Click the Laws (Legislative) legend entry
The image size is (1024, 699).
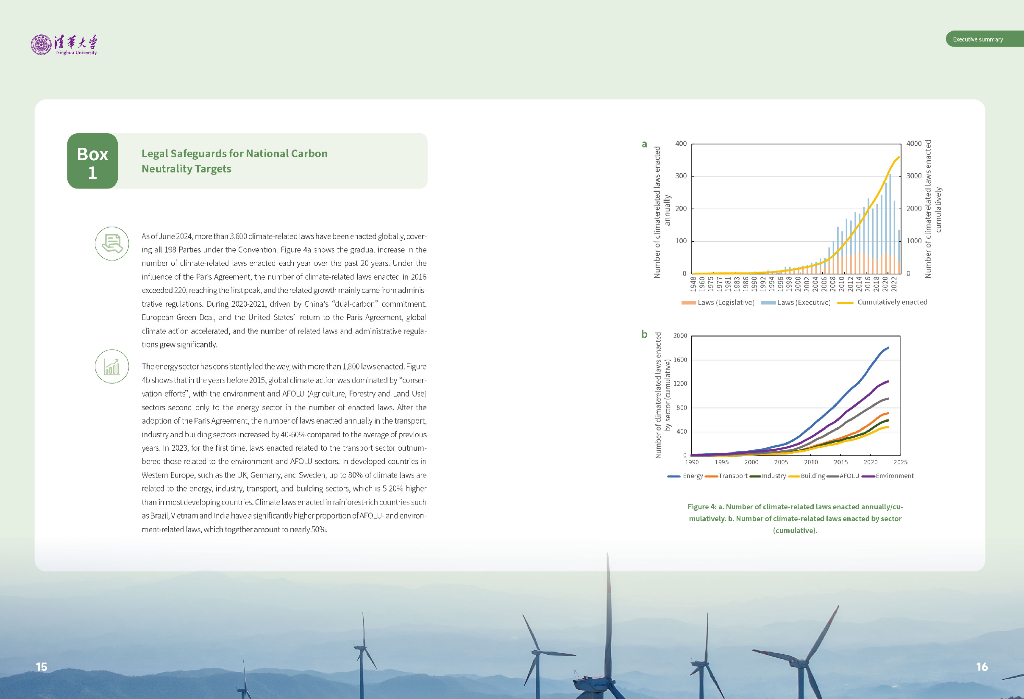point(718,302)
